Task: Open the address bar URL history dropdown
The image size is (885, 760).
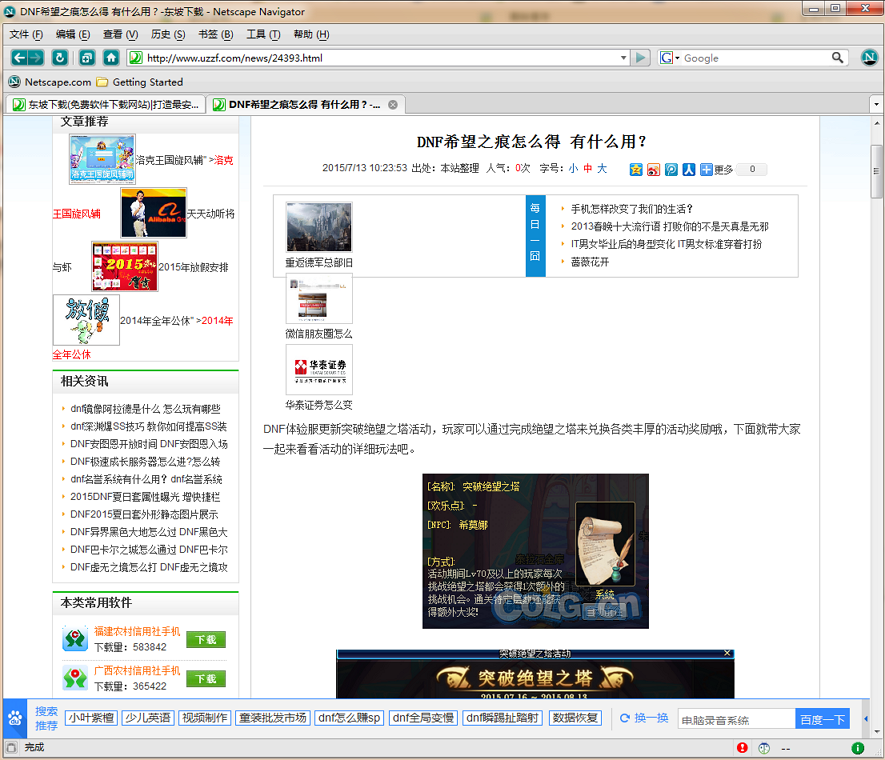Action: pyautogui.click(x=623, y=58)
